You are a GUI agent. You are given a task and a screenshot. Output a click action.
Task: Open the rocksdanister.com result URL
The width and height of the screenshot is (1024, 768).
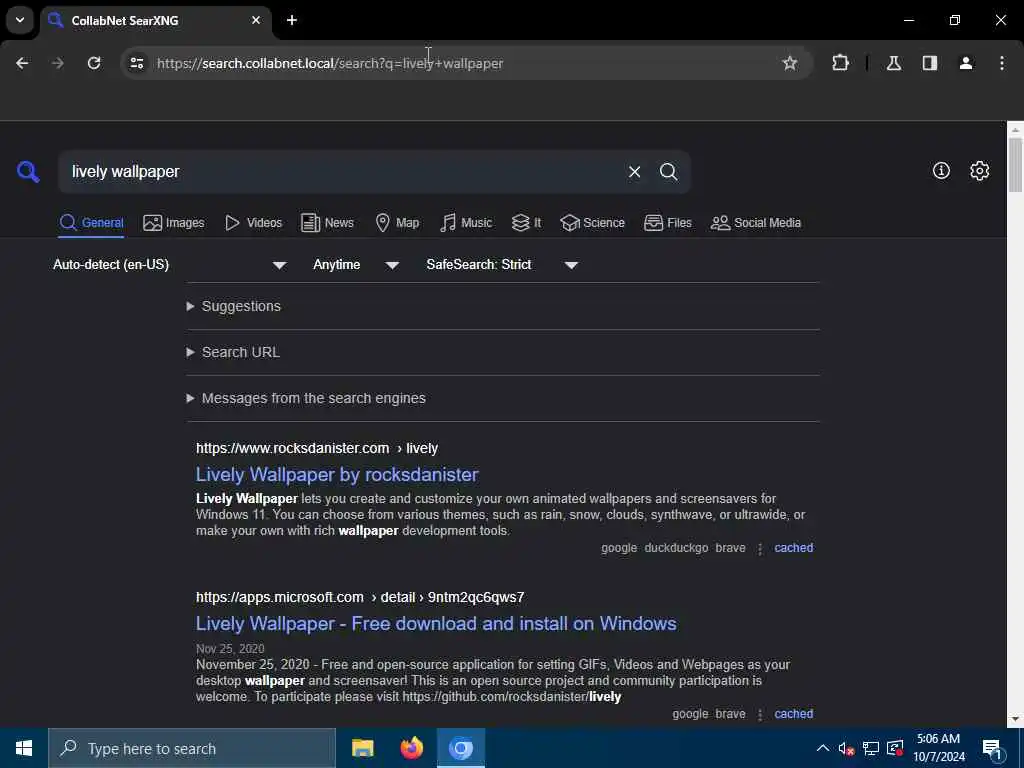[x=317, y=449]
